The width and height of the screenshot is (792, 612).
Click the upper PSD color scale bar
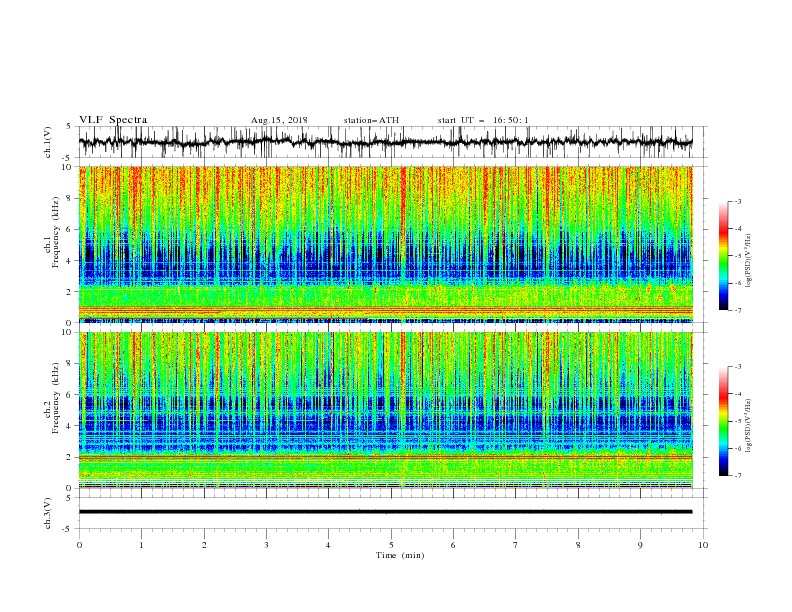[724, 255]
